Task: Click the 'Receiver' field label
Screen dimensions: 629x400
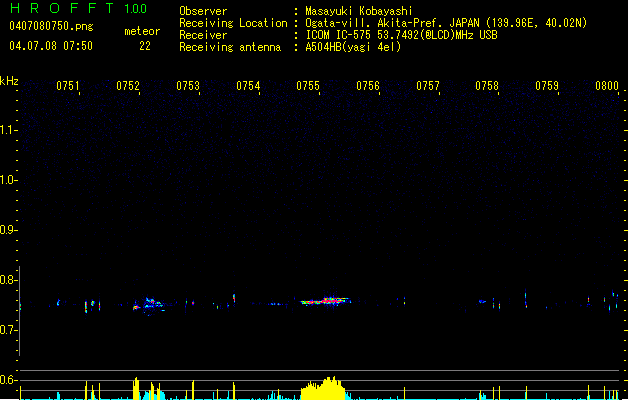Action: pos(203,35)
